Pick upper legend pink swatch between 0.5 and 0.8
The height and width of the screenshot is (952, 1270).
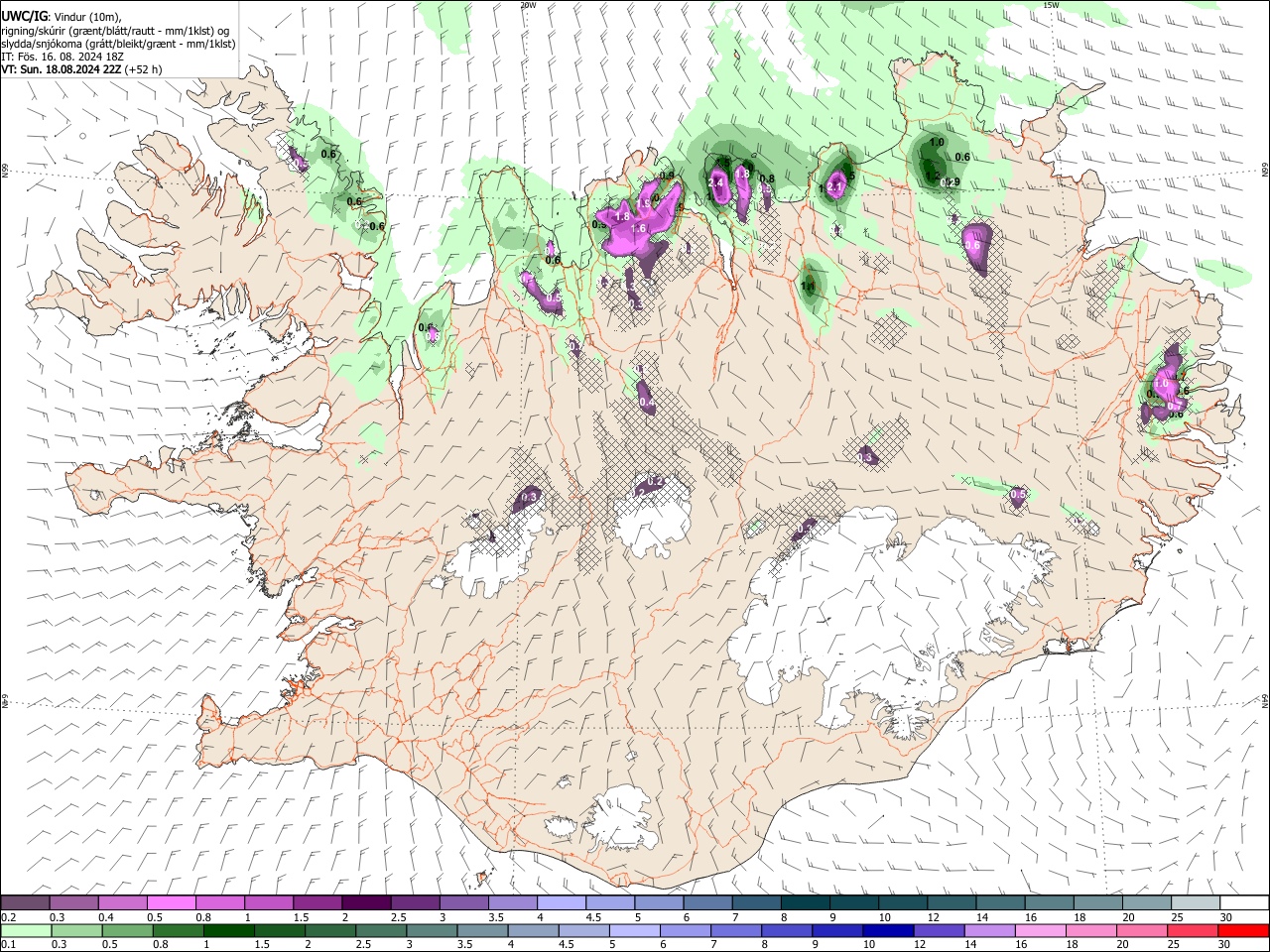pos(171,902)
